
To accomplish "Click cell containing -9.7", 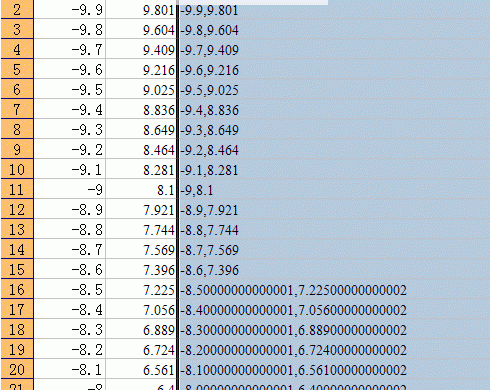I will 70,49.
